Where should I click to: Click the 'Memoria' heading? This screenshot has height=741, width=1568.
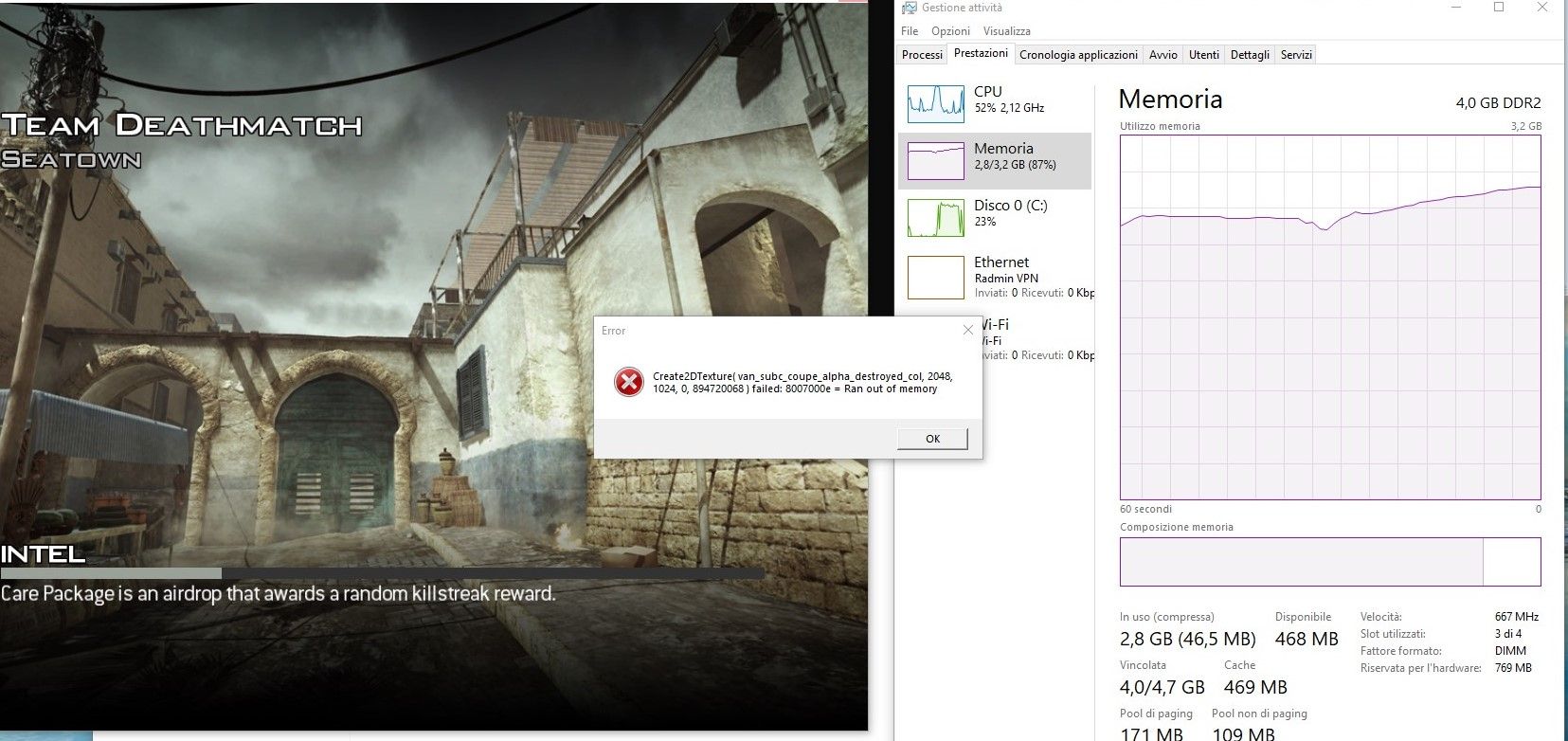[x=1170, y=99]
